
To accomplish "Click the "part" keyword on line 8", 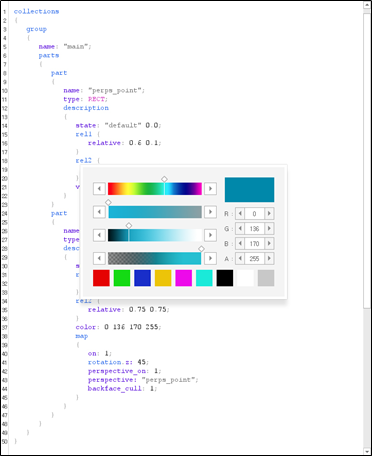I will [59, 73].
